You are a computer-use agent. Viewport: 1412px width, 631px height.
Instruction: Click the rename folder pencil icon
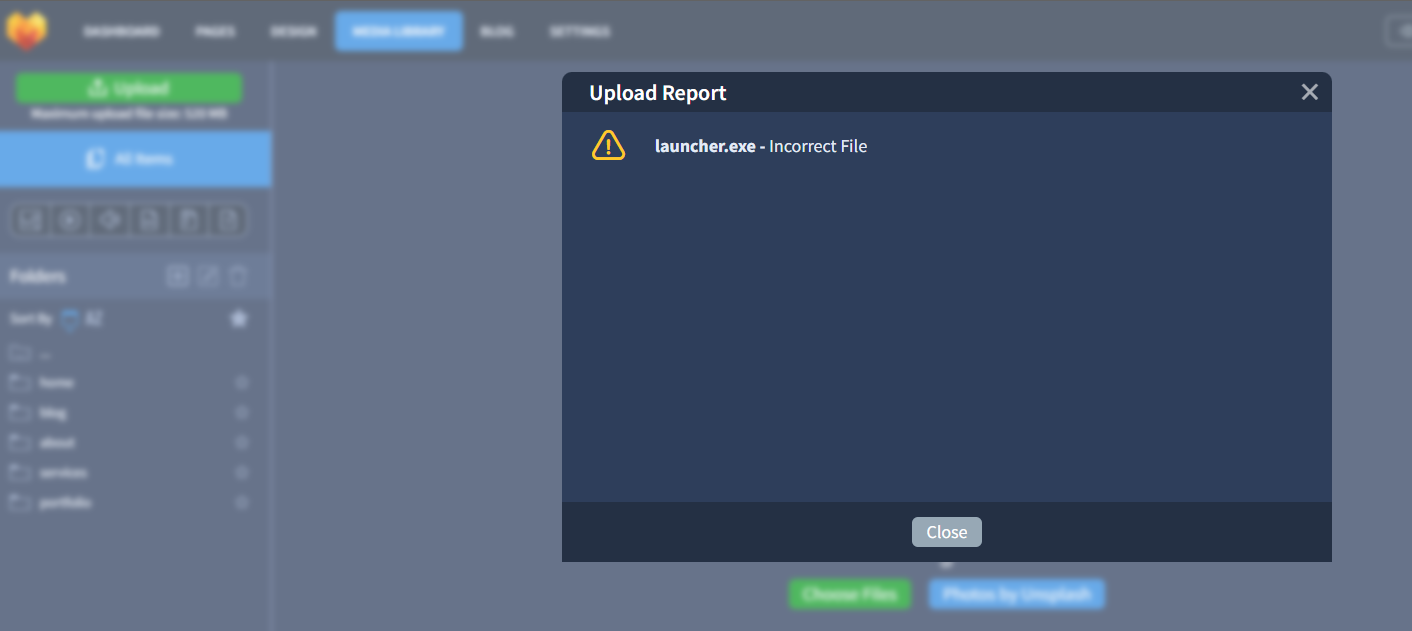[x=208, y=276]
